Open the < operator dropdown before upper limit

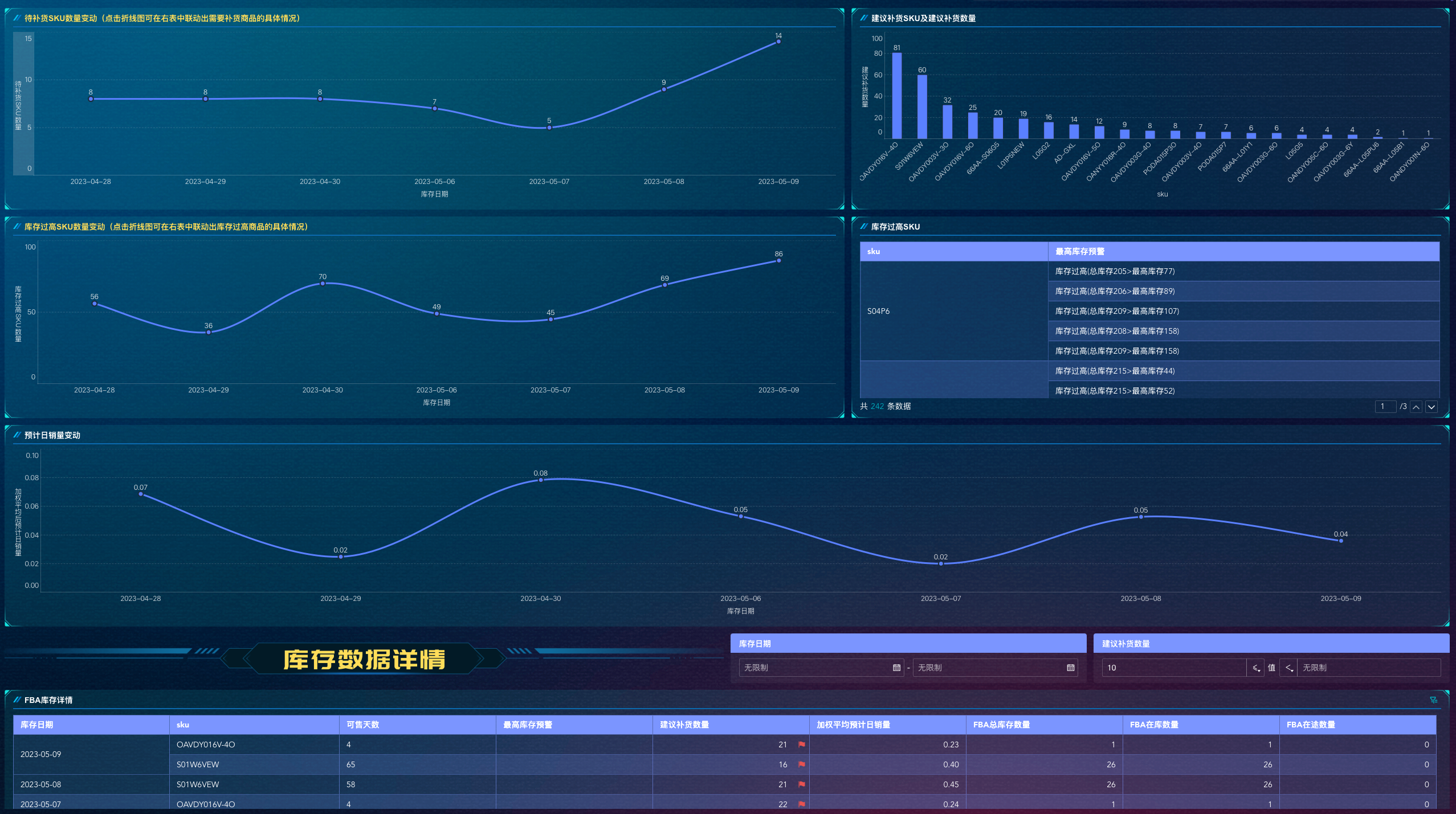1289,668
